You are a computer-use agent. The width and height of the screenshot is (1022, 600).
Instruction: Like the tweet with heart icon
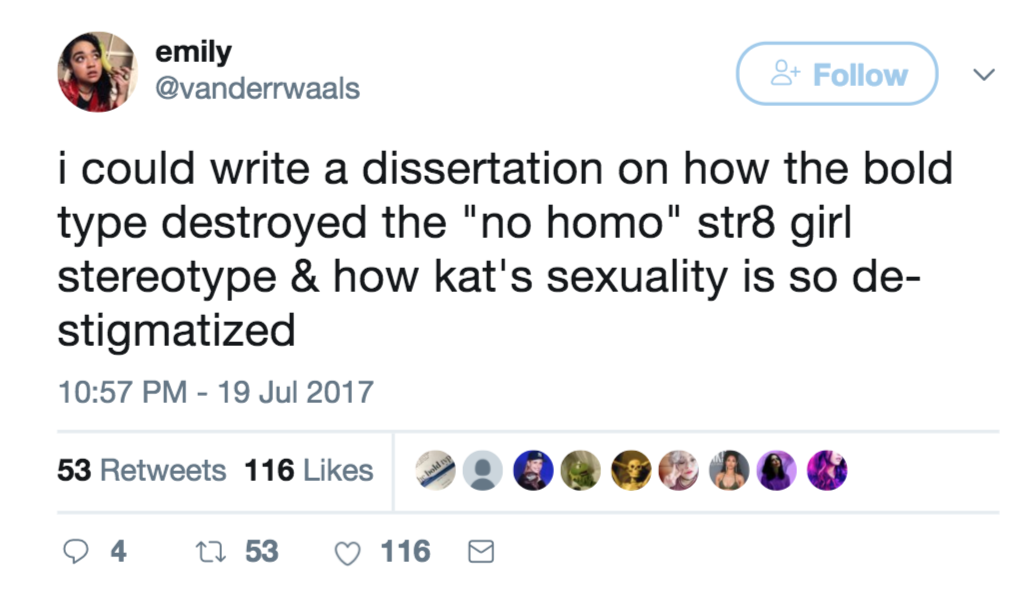(x=347, y=552)
